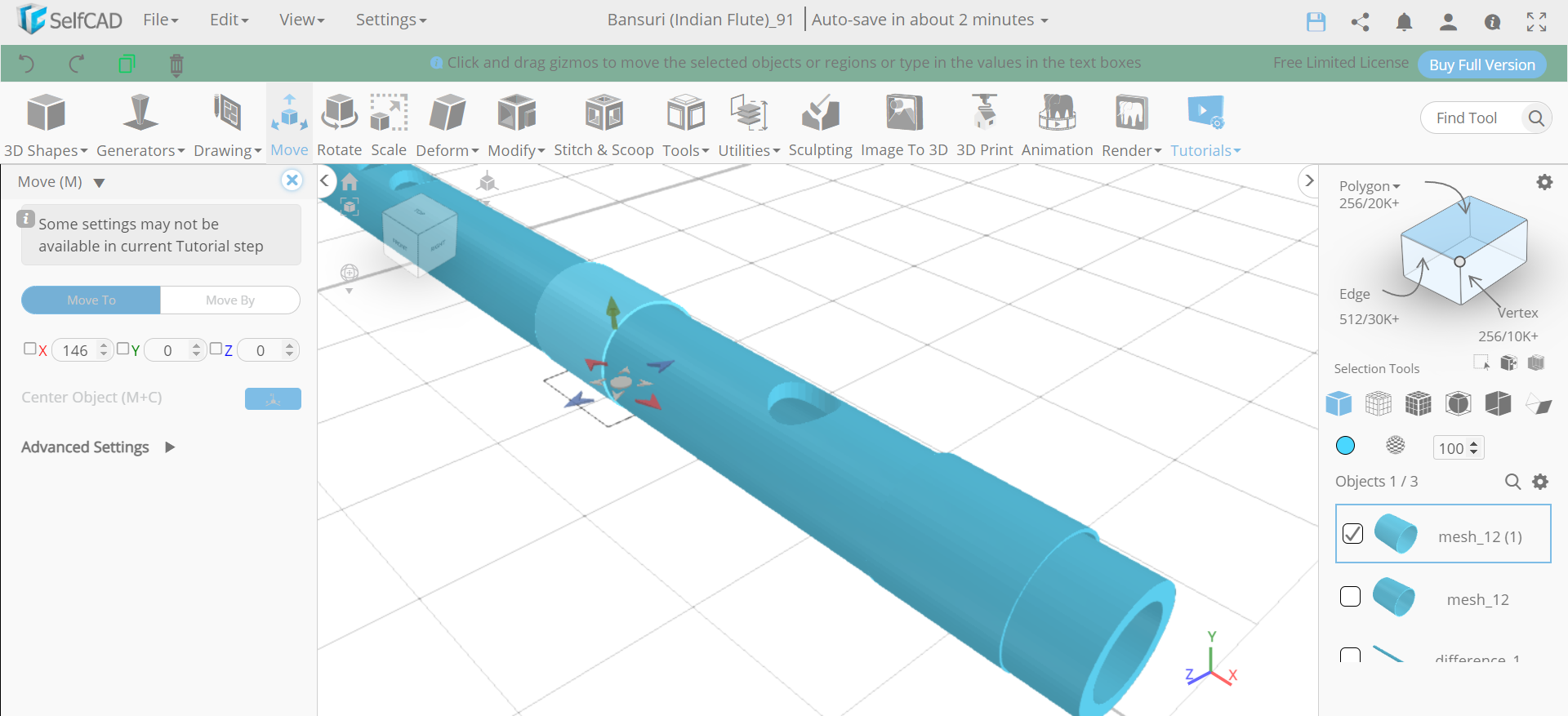Open the notifications bell
The image size is (1568, 716).
coord(1404,21)
